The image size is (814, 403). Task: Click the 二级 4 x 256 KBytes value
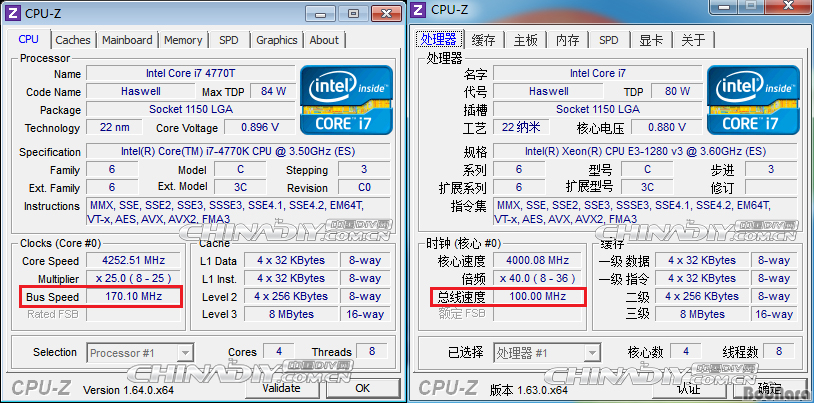point(702,297)
